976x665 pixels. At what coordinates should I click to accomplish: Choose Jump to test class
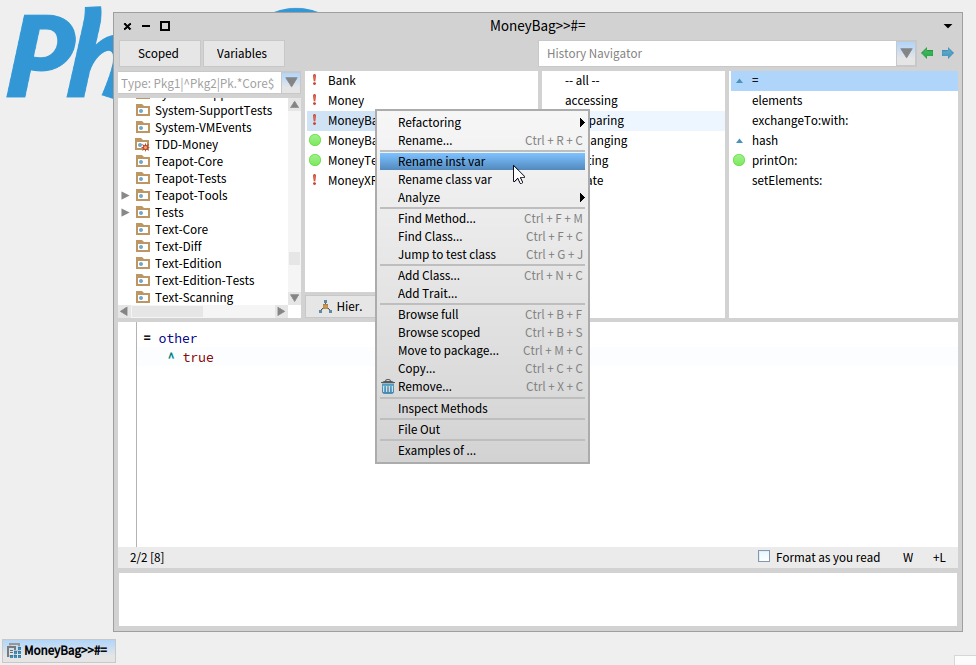coord(482,255)
